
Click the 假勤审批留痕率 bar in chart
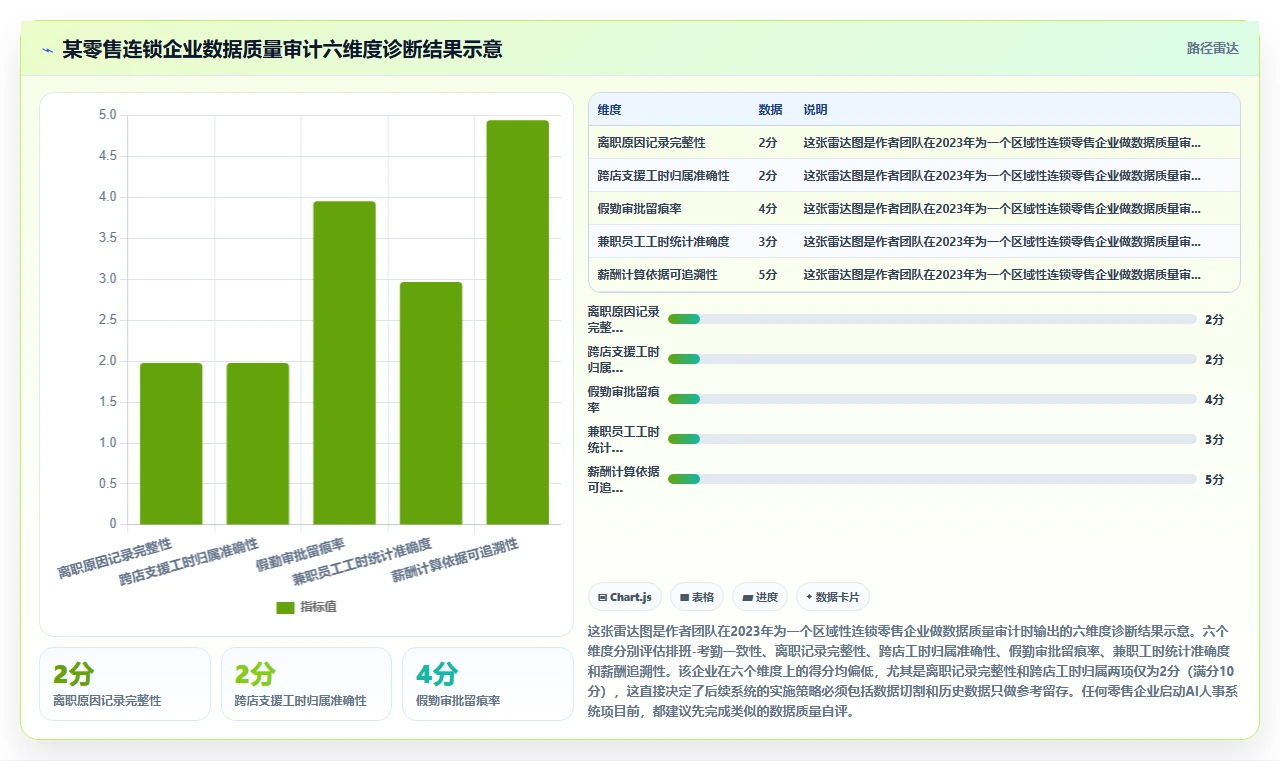344,362
